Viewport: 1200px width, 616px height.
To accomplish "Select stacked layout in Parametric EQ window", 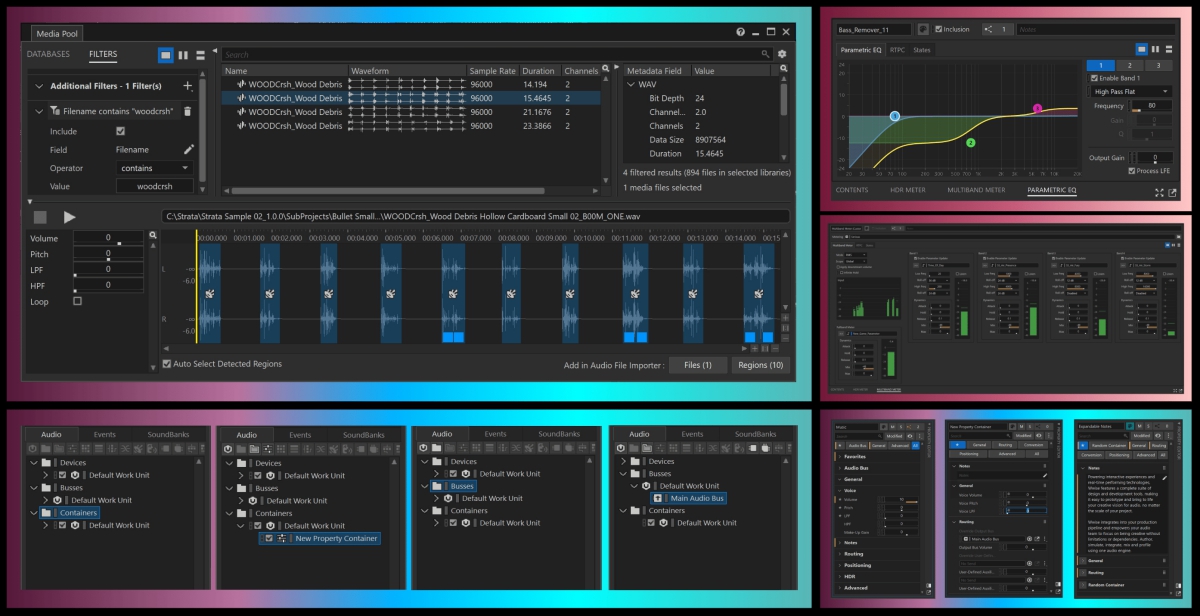I will click(x=1168, y=48).
